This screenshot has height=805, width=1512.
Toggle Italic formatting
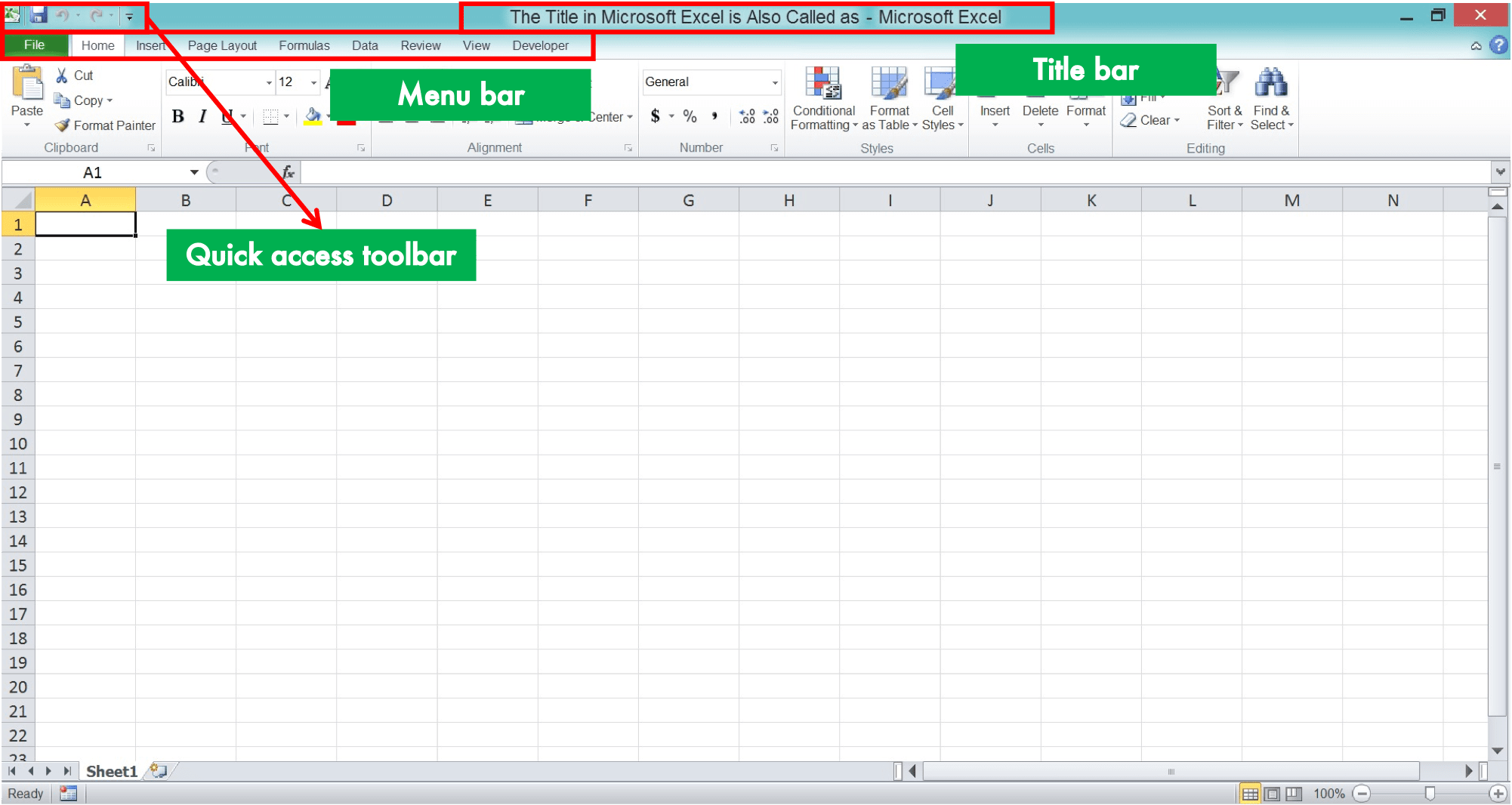[x=202, y=116]
